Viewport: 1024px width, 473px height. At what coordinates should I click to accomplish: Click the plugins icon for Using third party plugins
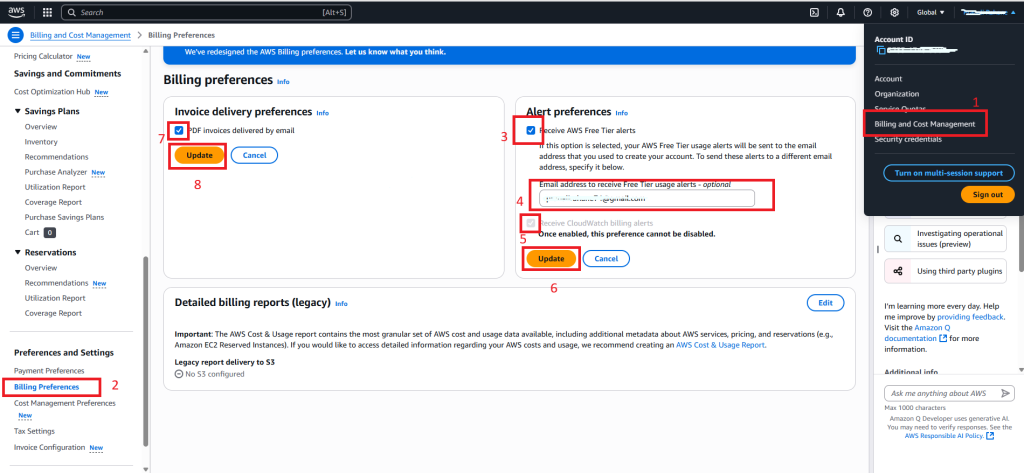(x=897, y=270)
